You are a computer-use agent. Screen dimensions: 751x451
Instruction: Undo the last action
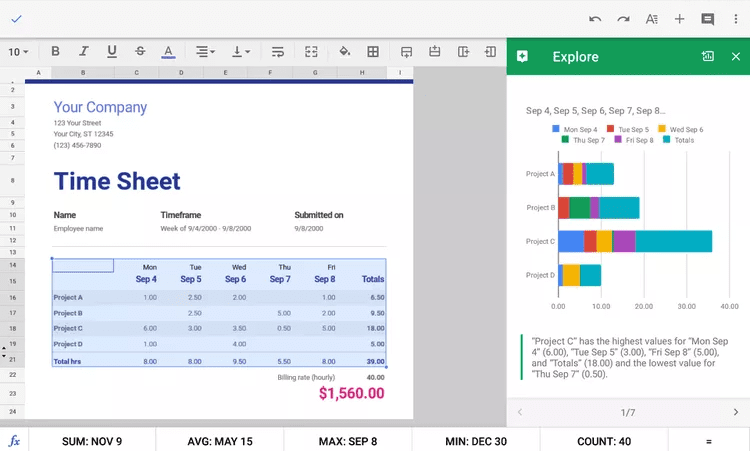595,19
